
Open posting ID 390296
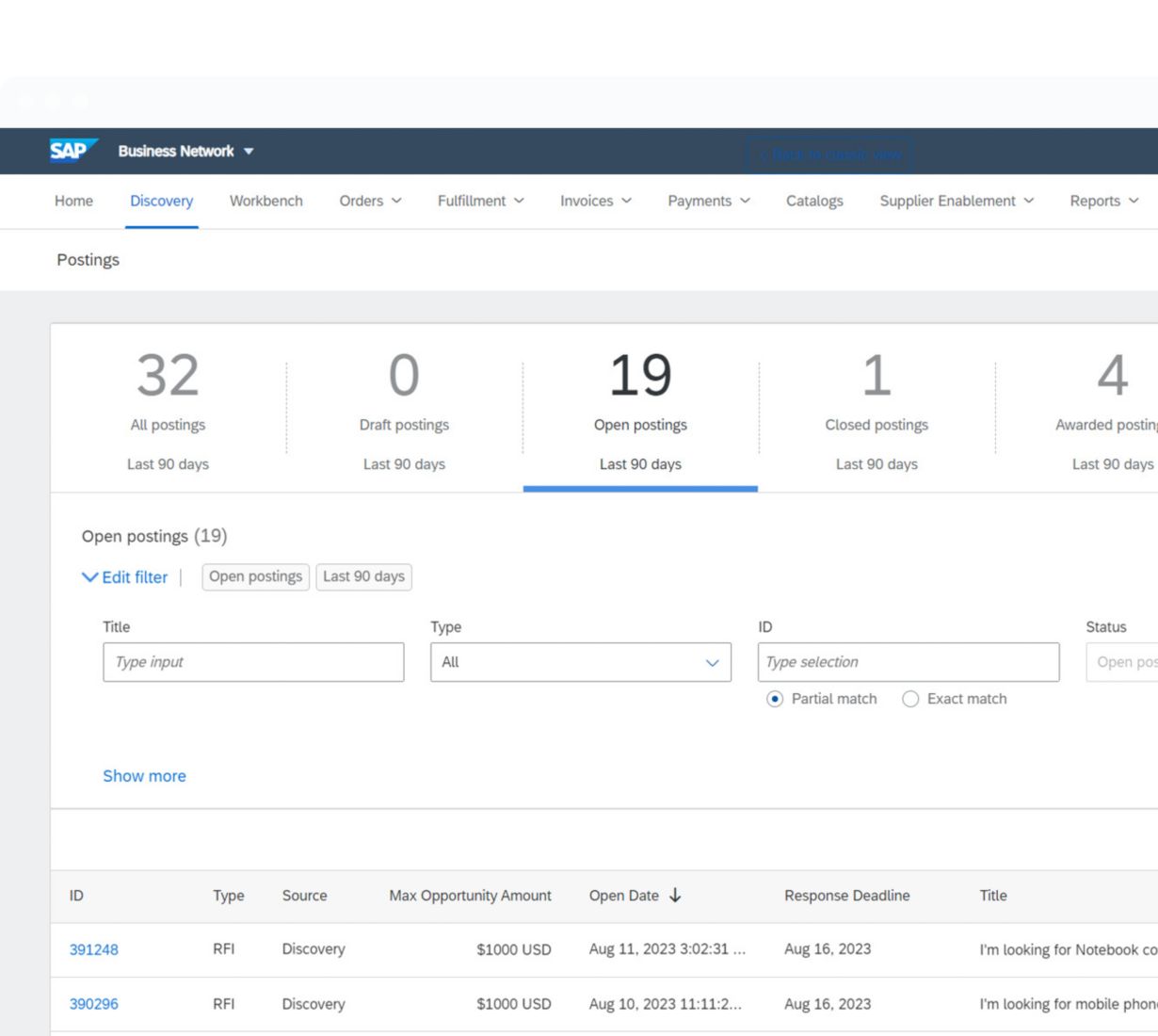pyautogui.click(x=94, y=1004)
